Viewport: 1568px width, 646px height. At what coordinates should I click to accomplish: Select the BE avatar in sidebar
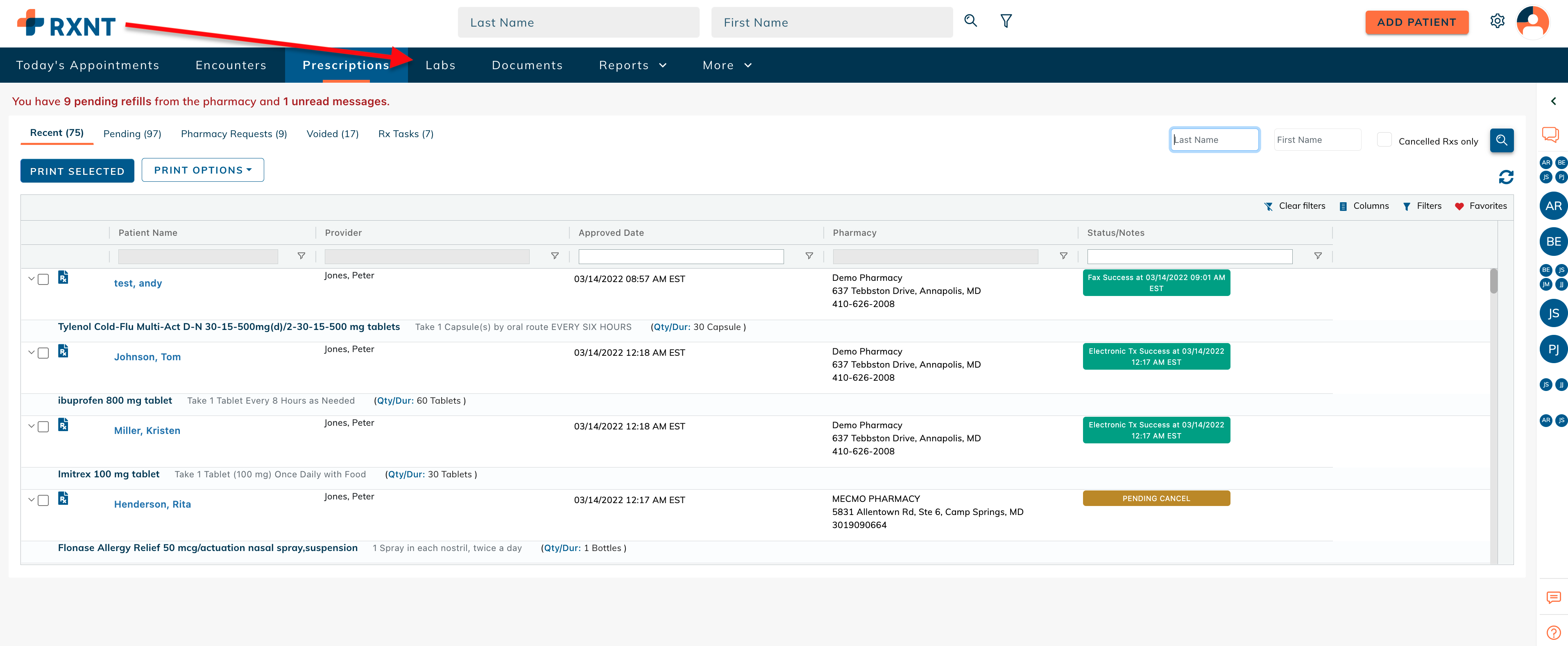[1553, 242]
